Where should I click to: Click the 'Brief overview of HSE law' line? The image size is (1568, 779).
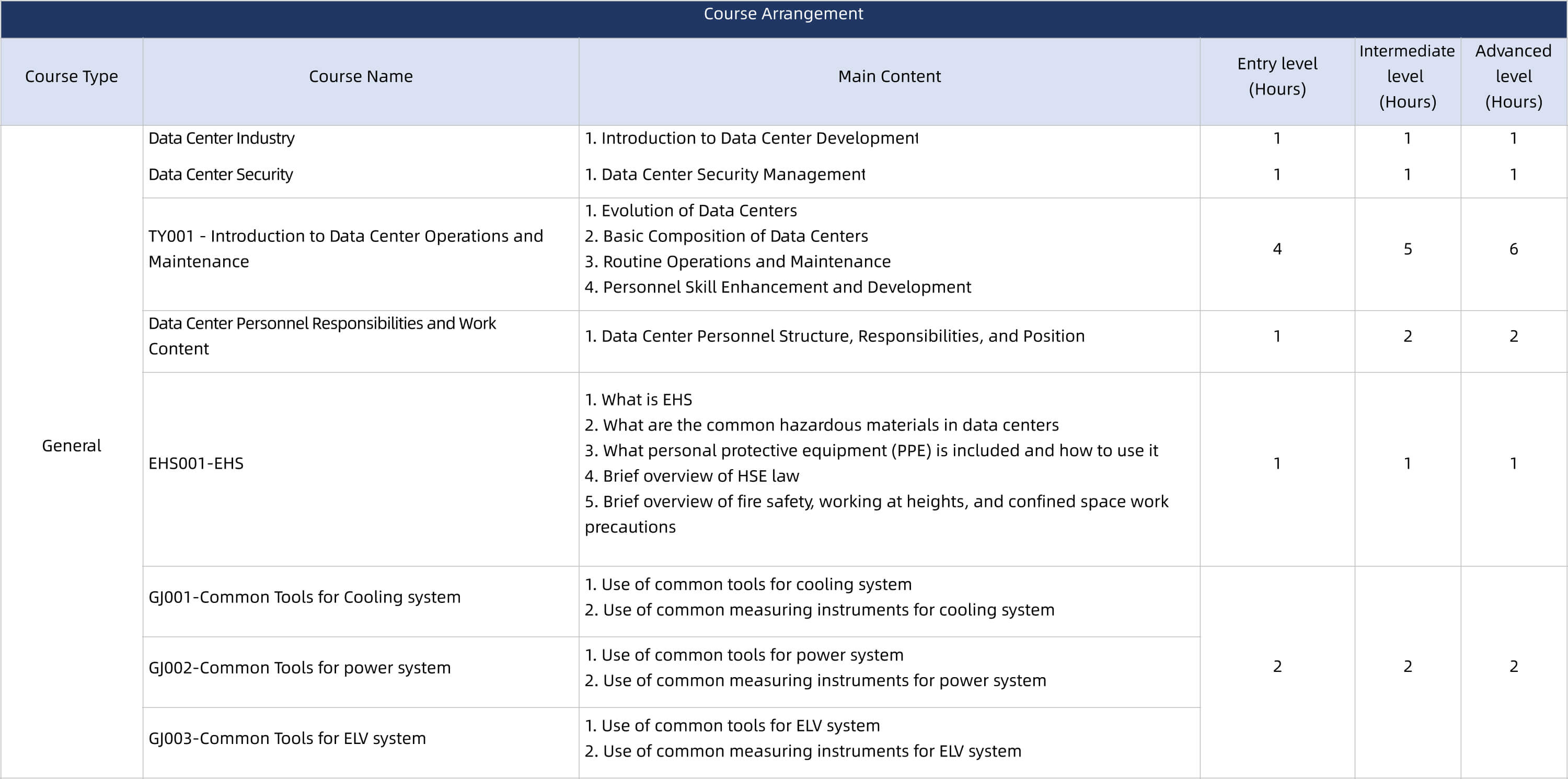coord(691,476)
